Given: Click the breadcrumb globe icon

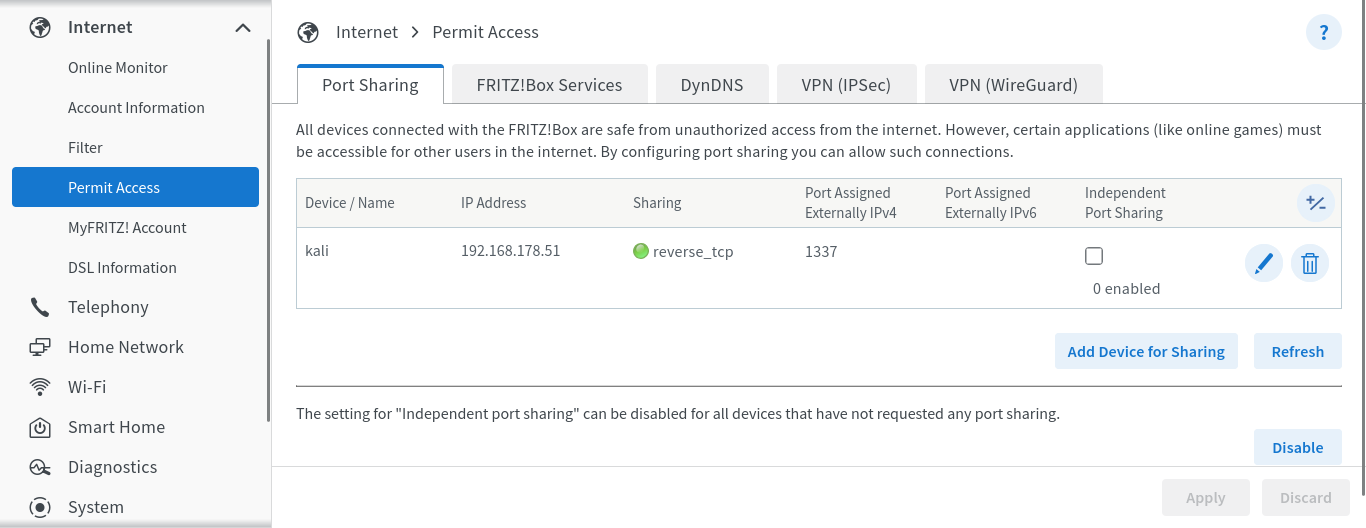Looking at the screenshot, I should [308, 32].
